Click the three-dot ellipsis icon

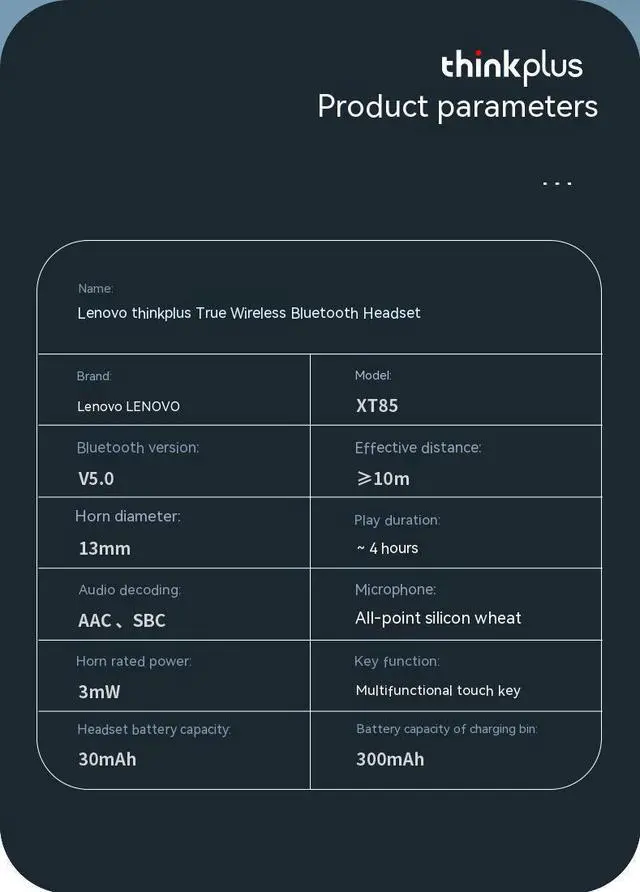pos(557,183)
